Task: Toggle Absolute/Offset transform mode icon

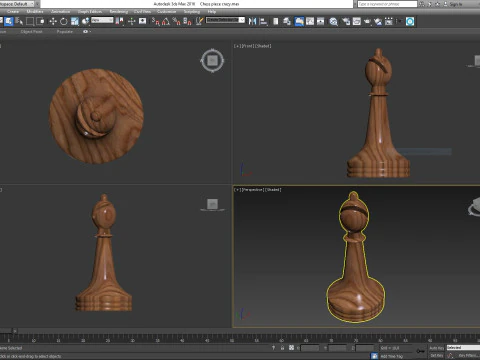Action: tap(291, 348)
